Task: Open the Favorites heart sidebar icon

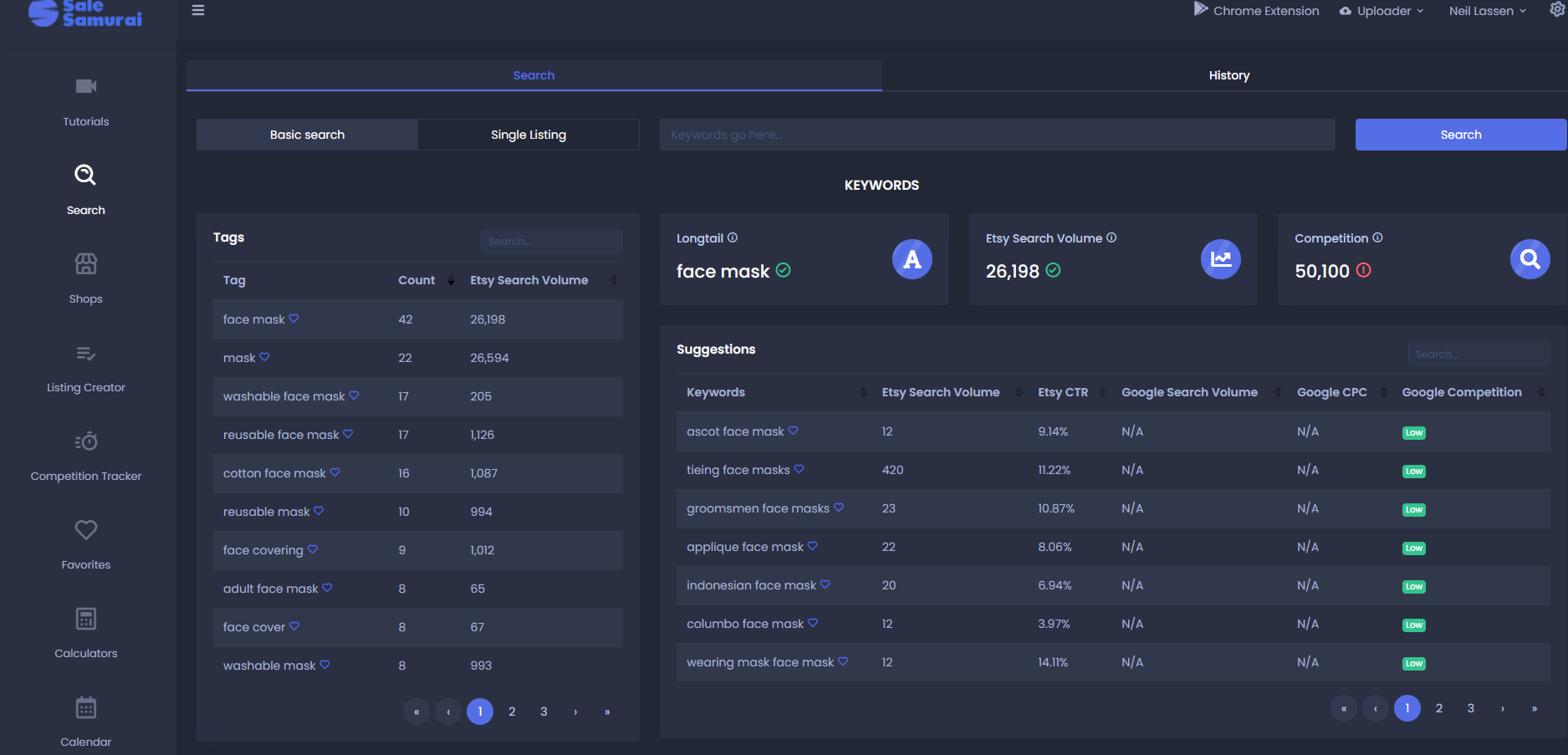Action: click(86, 529)
